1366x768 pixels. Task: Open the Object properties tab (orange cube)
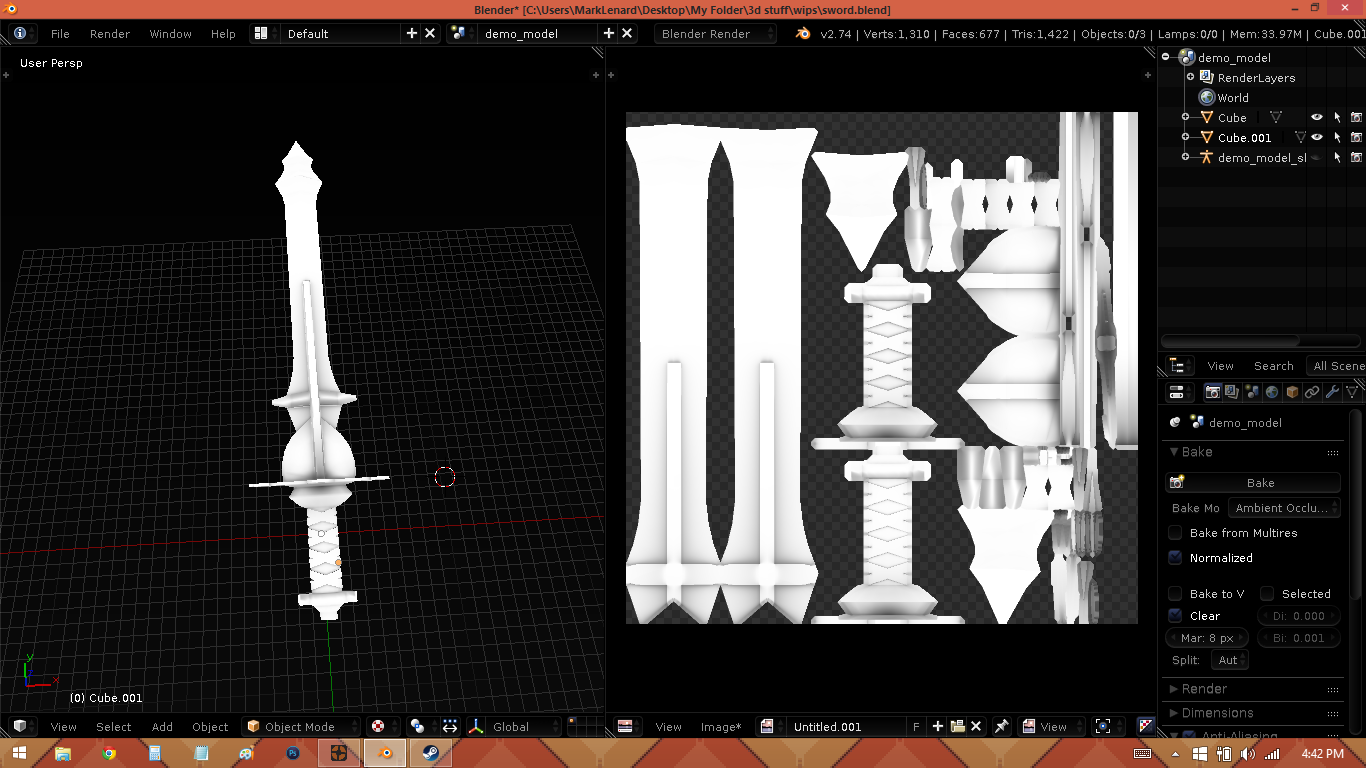(x=1292, y=392)
